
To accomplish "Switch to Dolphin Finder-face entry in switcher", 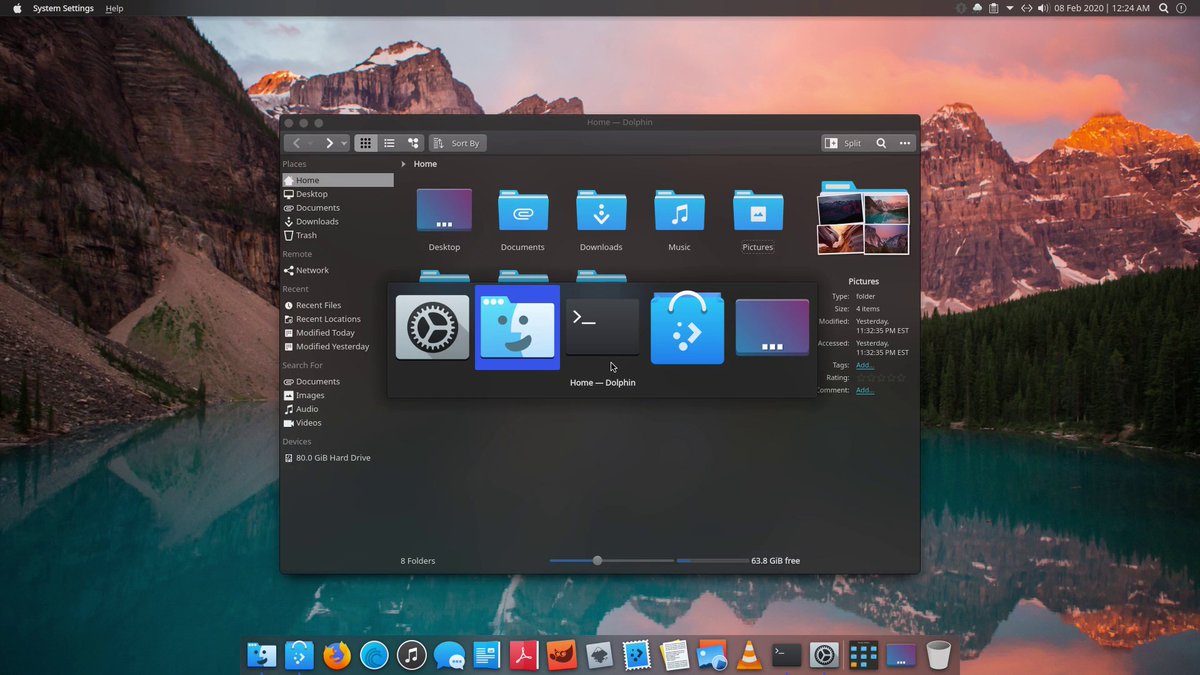I will tap(517, 327).
